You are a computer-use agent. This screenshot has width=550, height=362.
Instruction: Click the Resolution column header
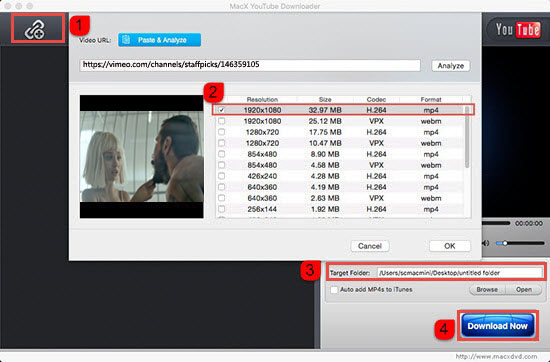[262, 100]
